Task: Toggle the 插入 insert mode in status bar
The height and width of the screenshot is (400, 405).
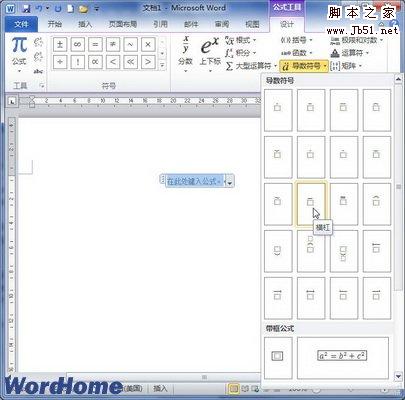Action: tap(160, 388)
